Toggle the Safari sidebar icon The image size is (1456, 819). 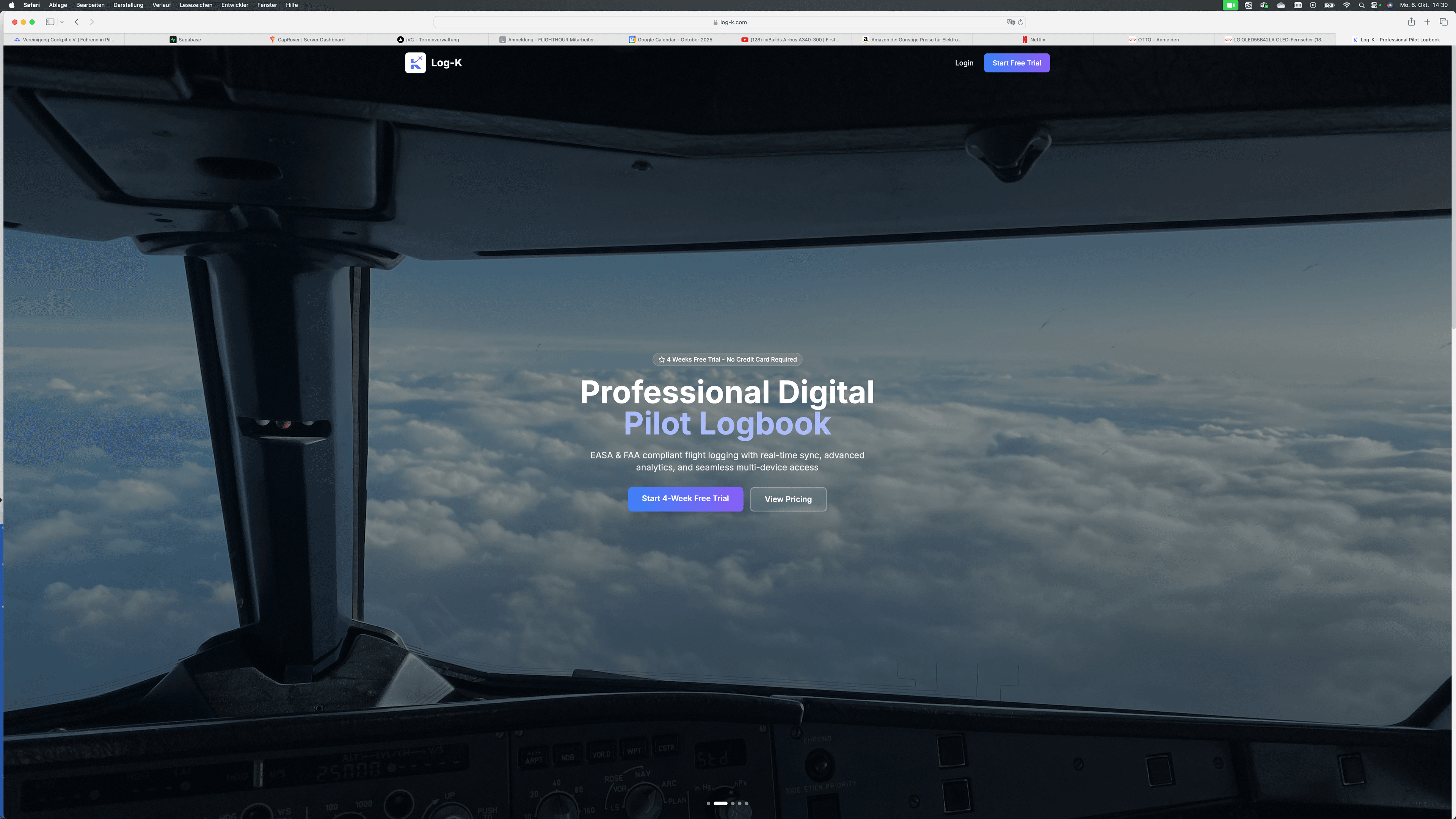[50, 22]
